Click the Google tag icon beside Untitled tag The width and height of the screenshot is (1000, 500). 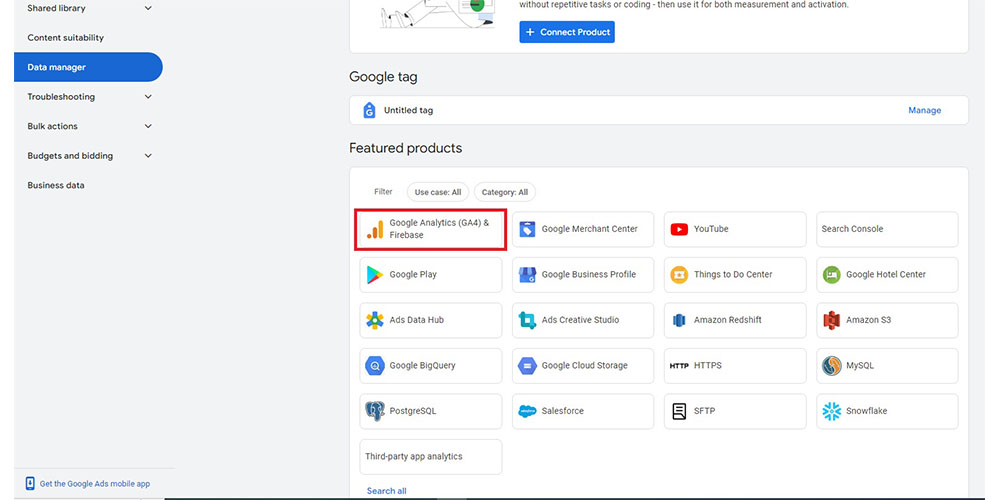click(369, 110)
